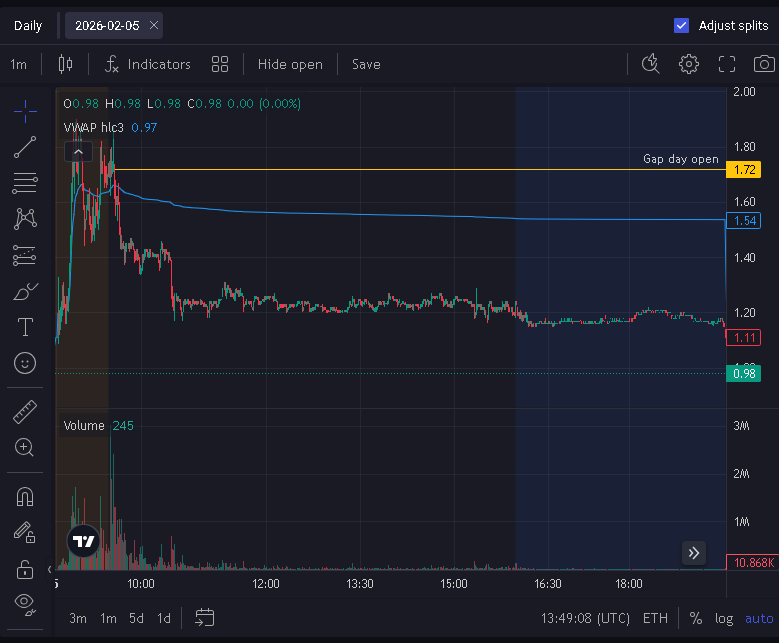Toggle log scale mode
This screenshot has width=779, height=643.
point(724,619)
